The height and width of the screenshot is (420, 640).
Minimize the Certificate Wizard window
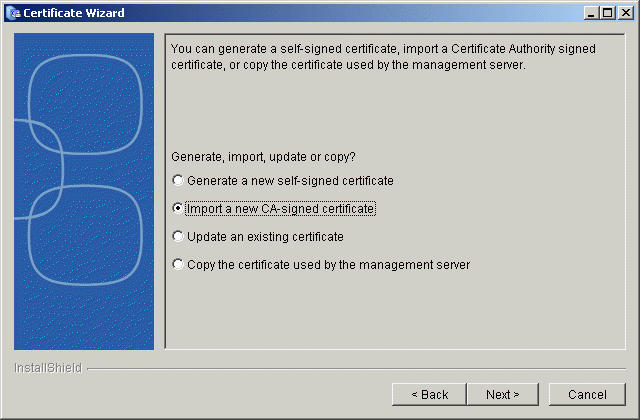(x=591, y=13)
